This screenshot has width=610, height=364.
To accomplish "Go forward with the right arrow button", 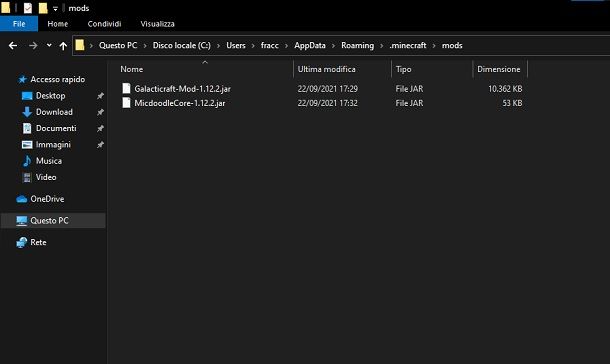I will coord(33,46).
